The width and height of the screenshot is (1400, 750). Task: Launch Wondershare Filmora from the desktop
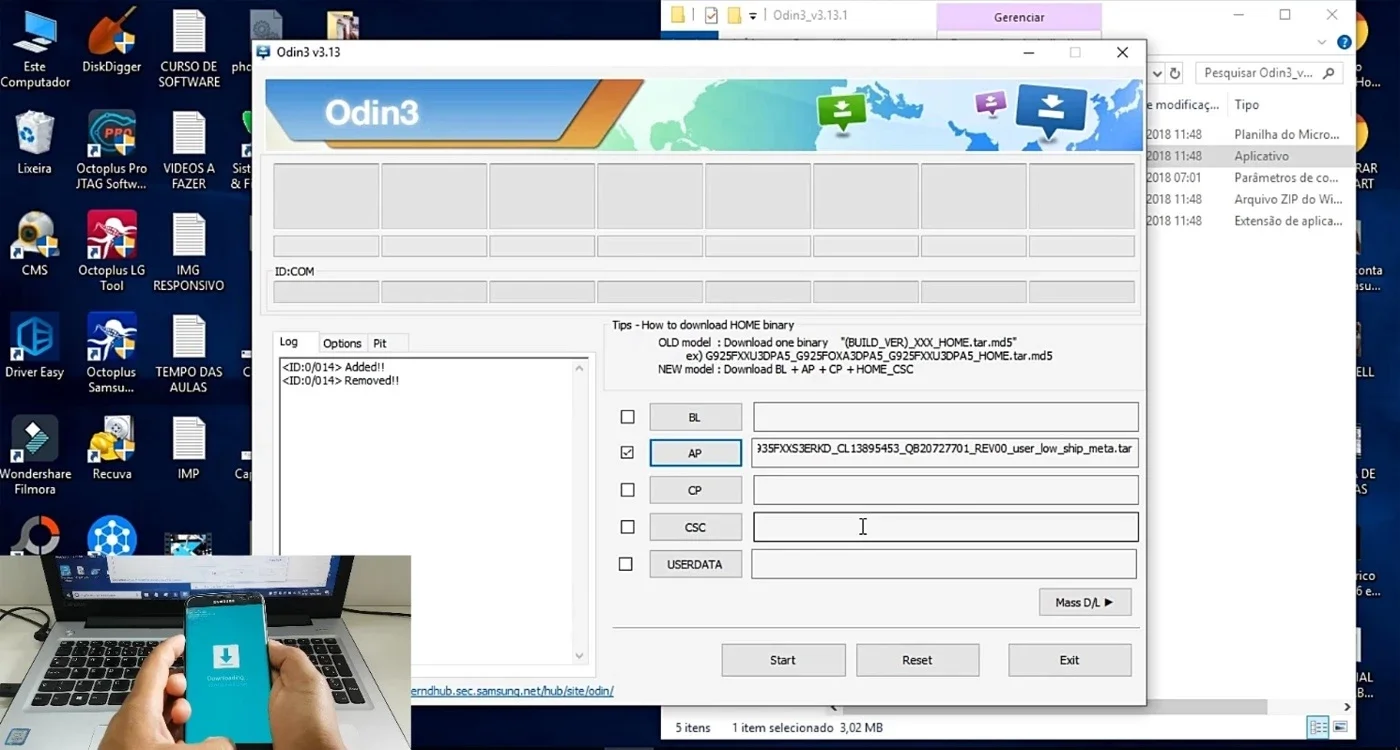pyautogui.click(x=35, y=455)
